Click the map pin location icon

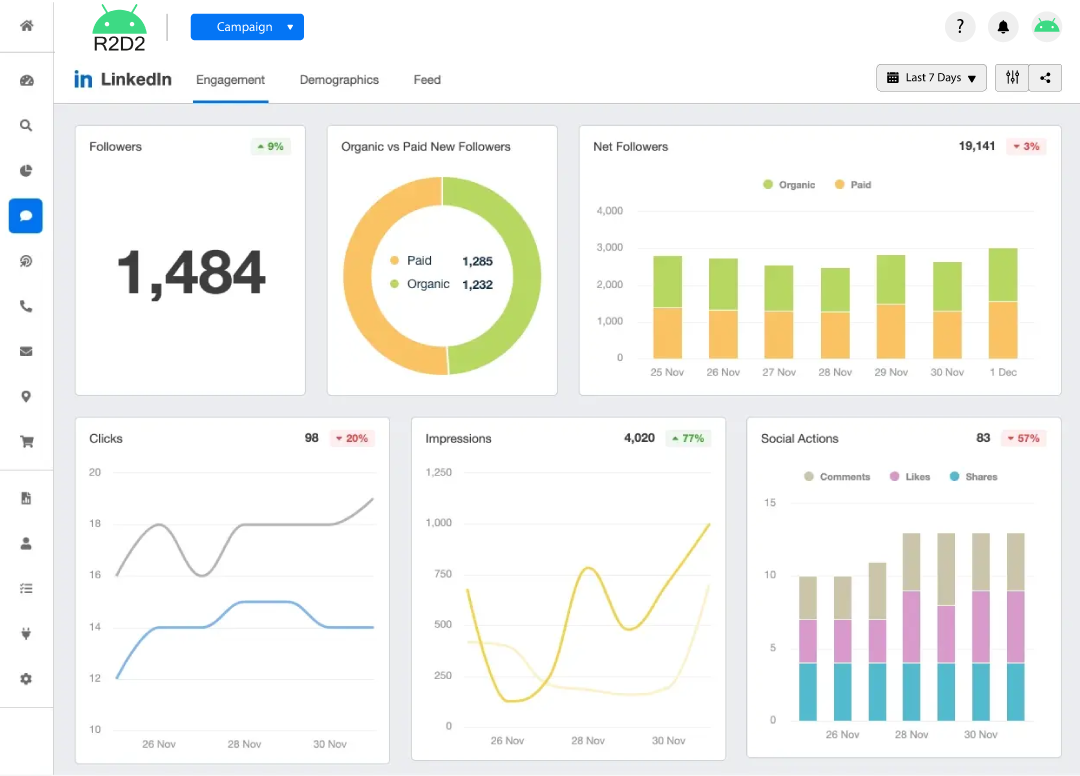26,397
